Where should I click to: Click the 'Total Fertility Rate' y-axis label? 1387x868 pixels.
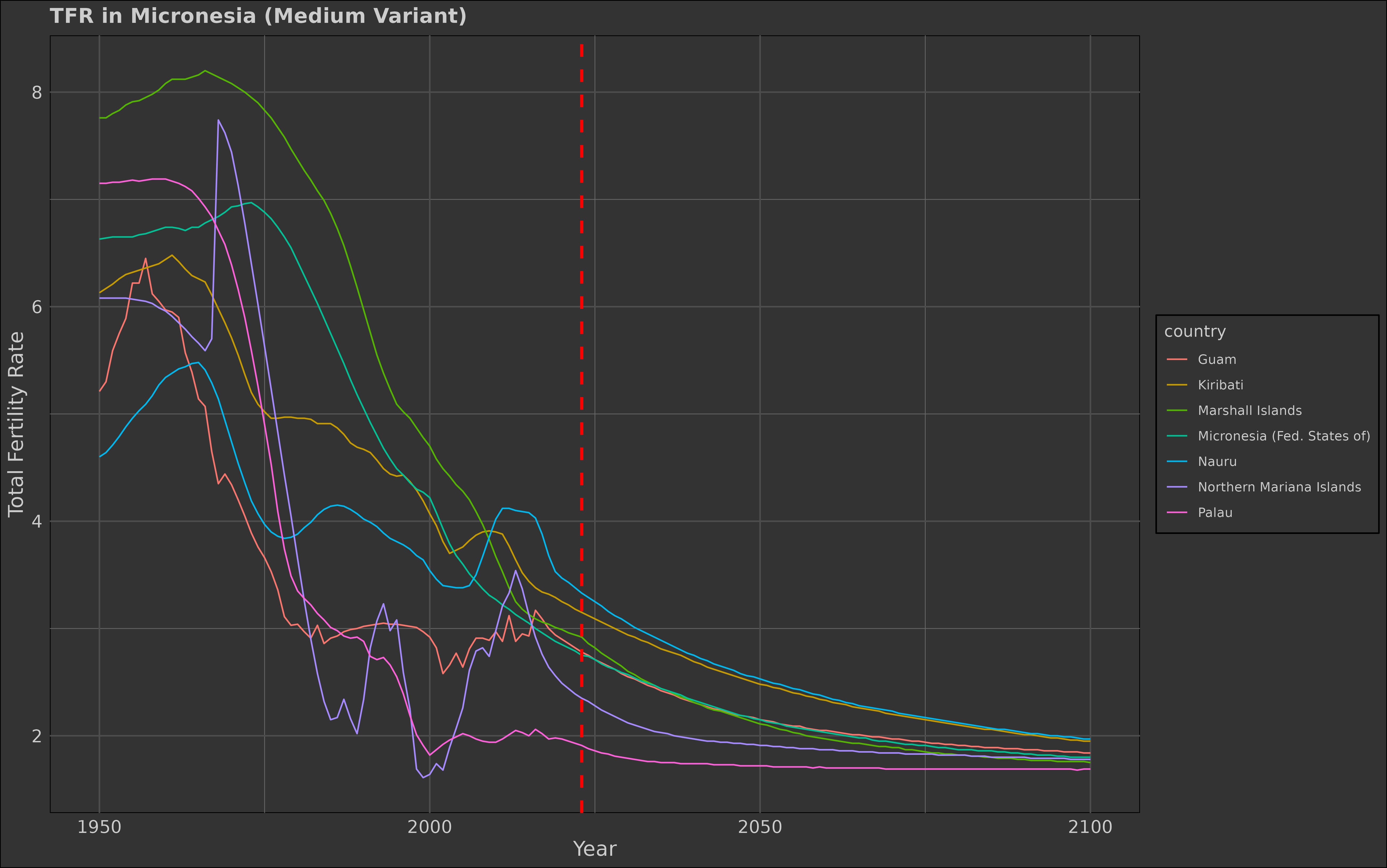[16, 424]
